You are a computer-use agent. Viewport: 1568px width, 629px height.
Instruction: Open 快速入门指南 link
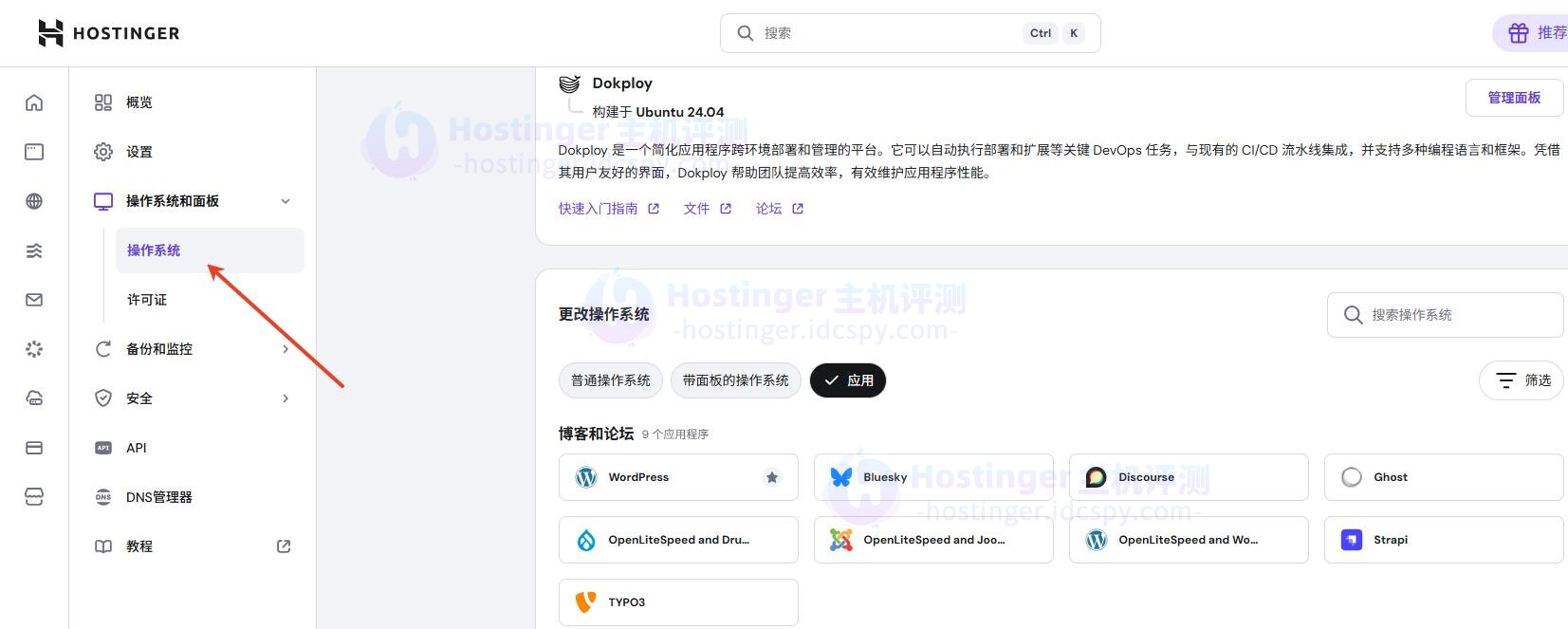coord(609,209)
